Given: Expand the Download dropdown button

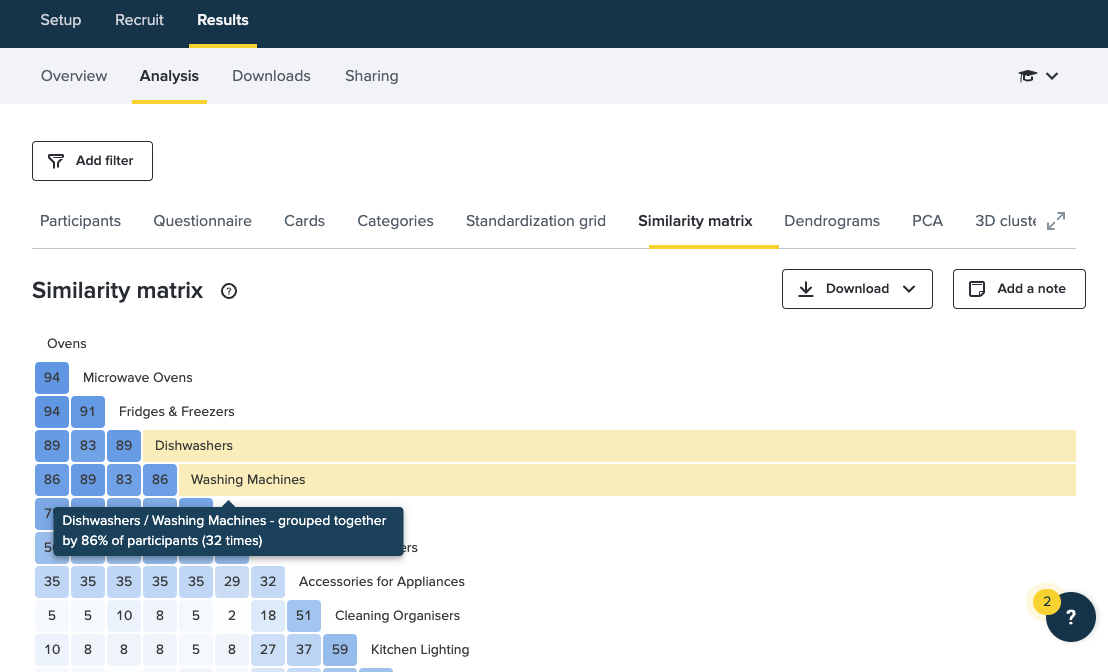Looking at the screenshot, I should (857, 289).
